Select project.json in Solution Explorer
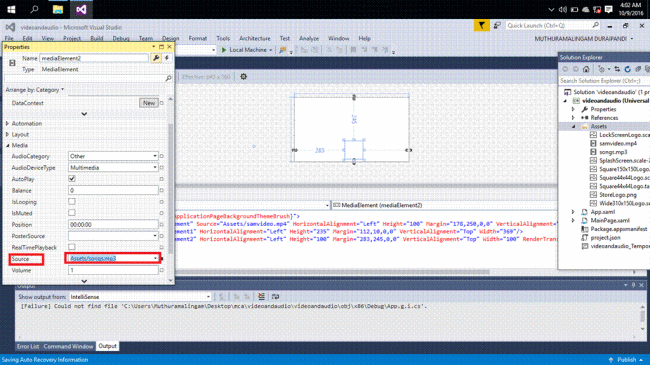 pyautogui.click(x=605, y=238)
